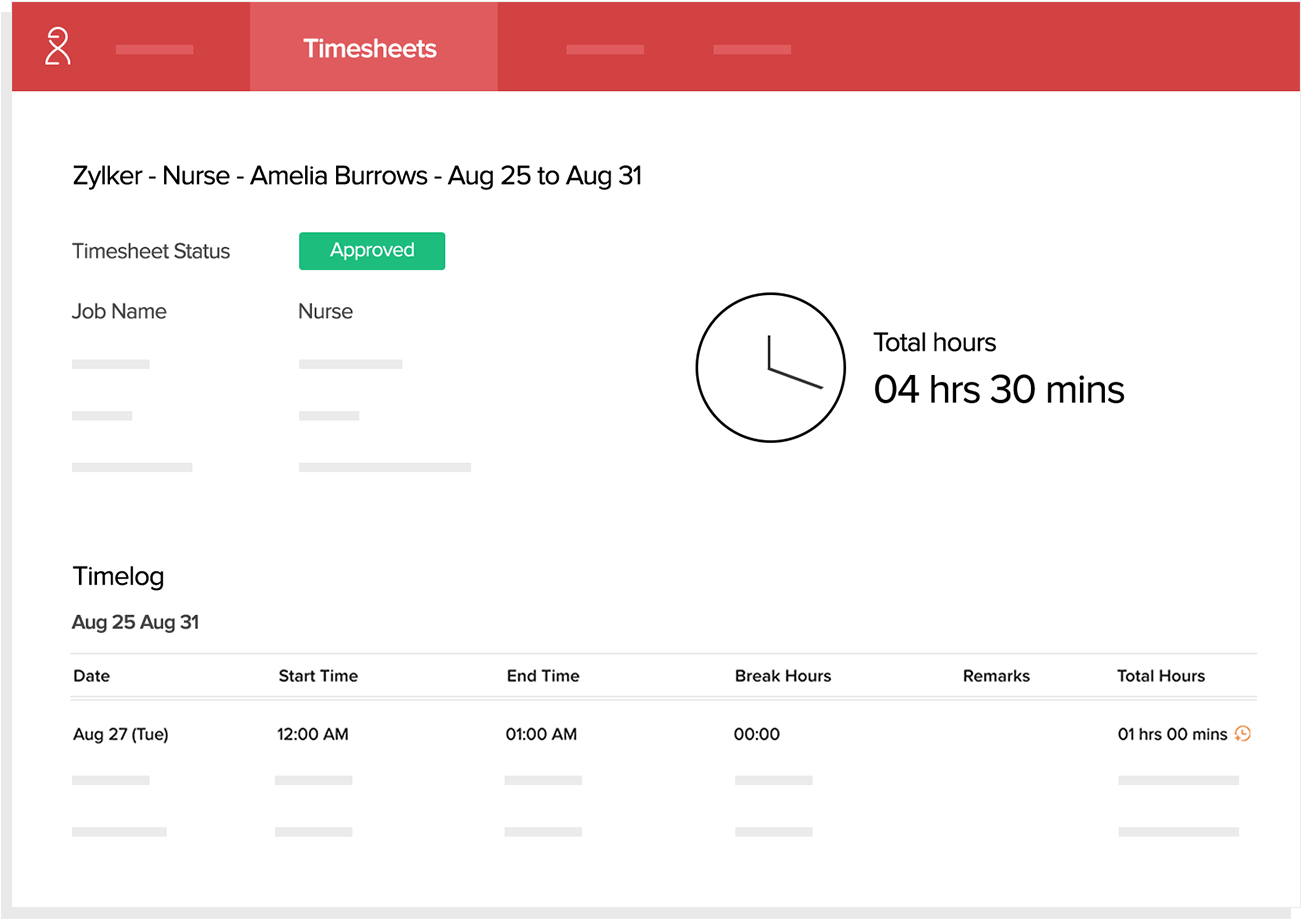
Task: Click the 04 hrs 30 mins total
Action: 999,389
